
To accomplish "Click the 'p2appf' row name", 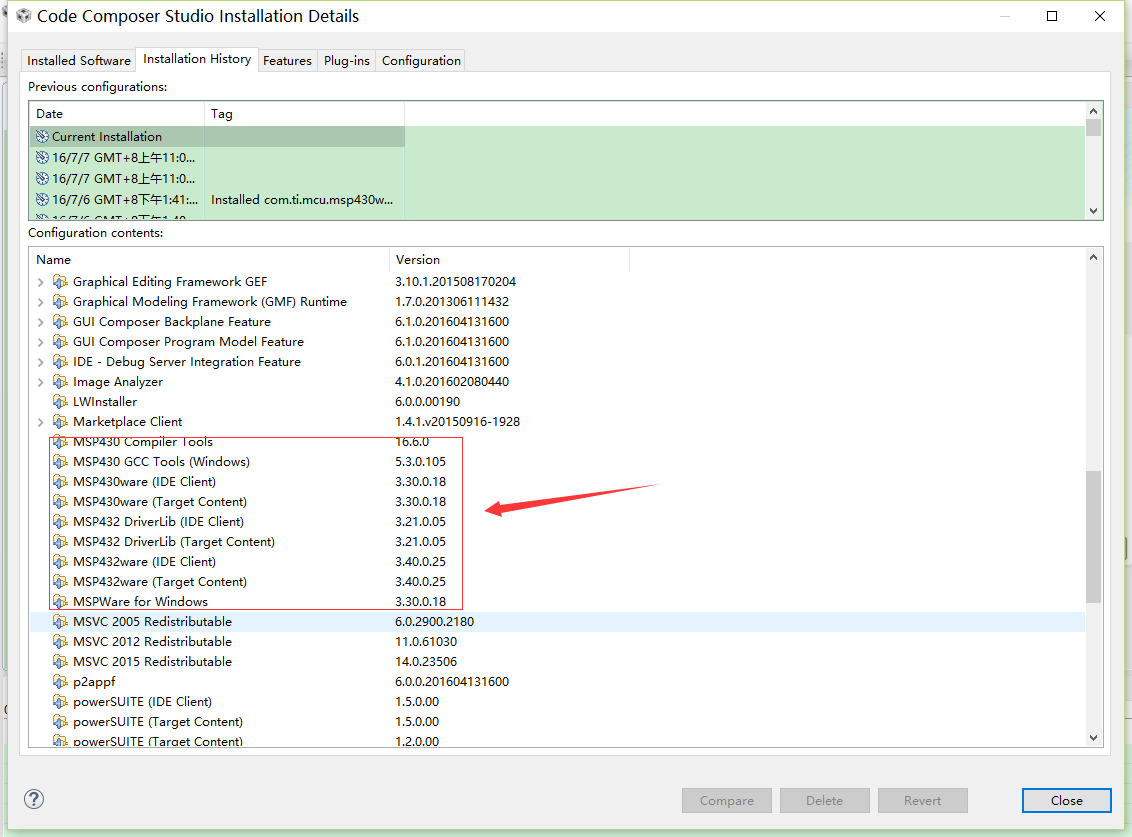I will tap(94, 682).
